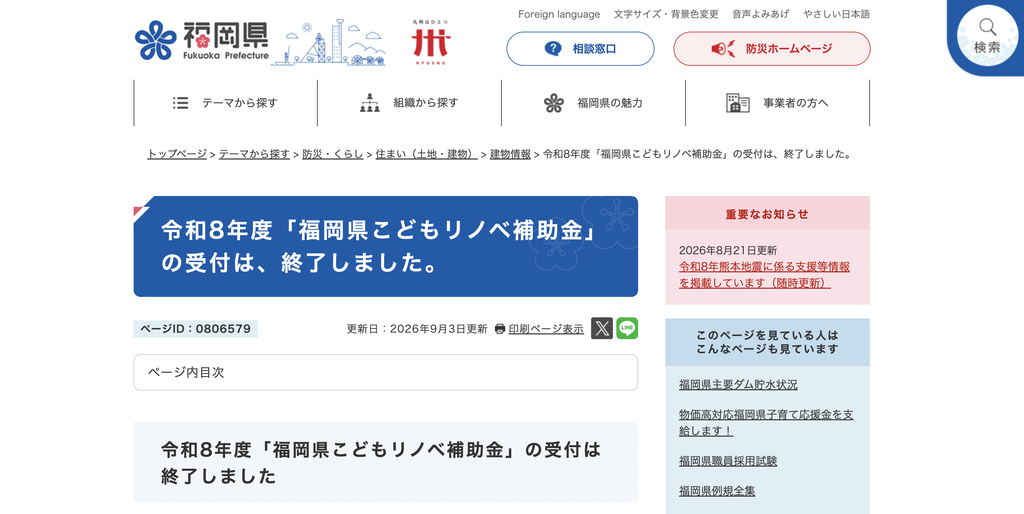Open テーマから探す menu

pyautogui.click(x=225, y=103)
